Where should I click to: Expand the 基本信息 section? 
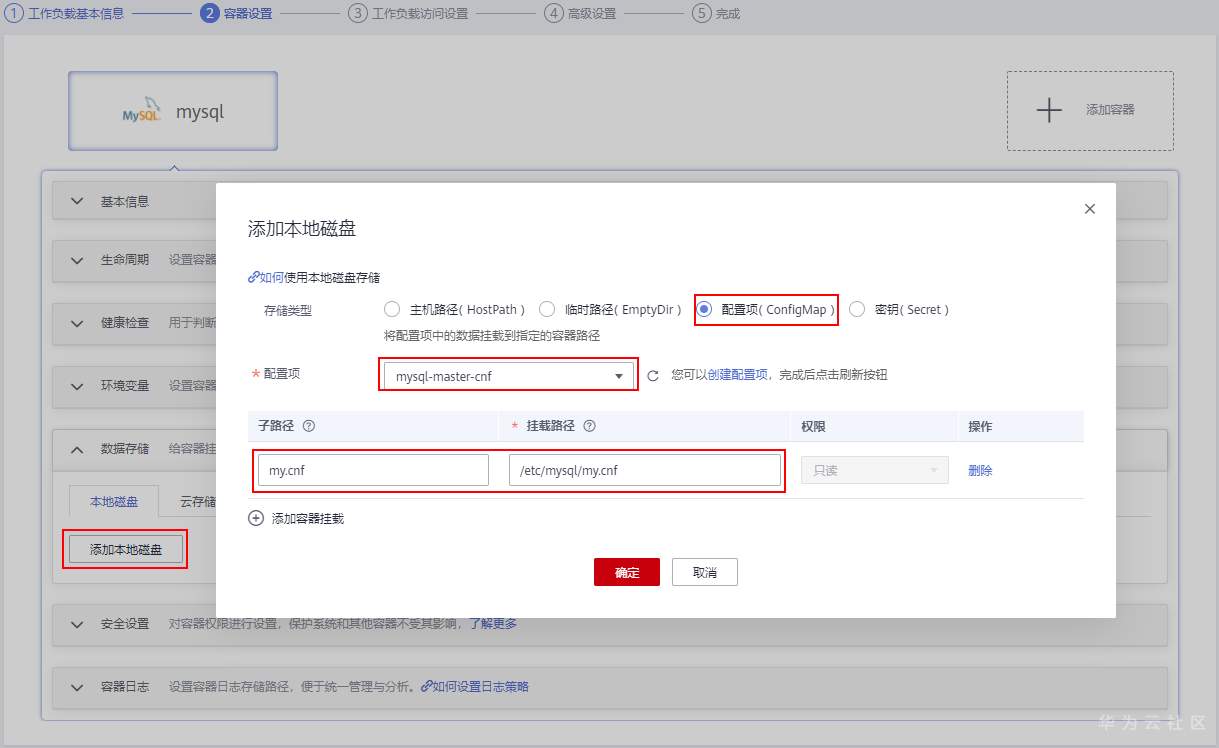78,201
